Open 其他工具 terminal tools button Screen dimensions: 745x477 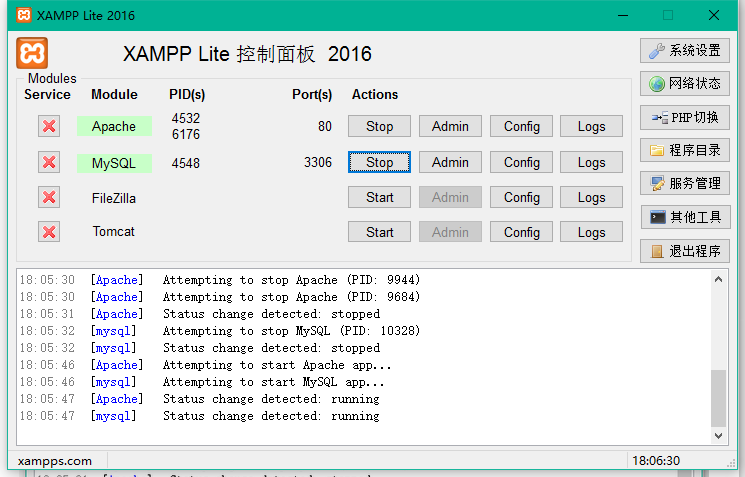coord(685,217)
